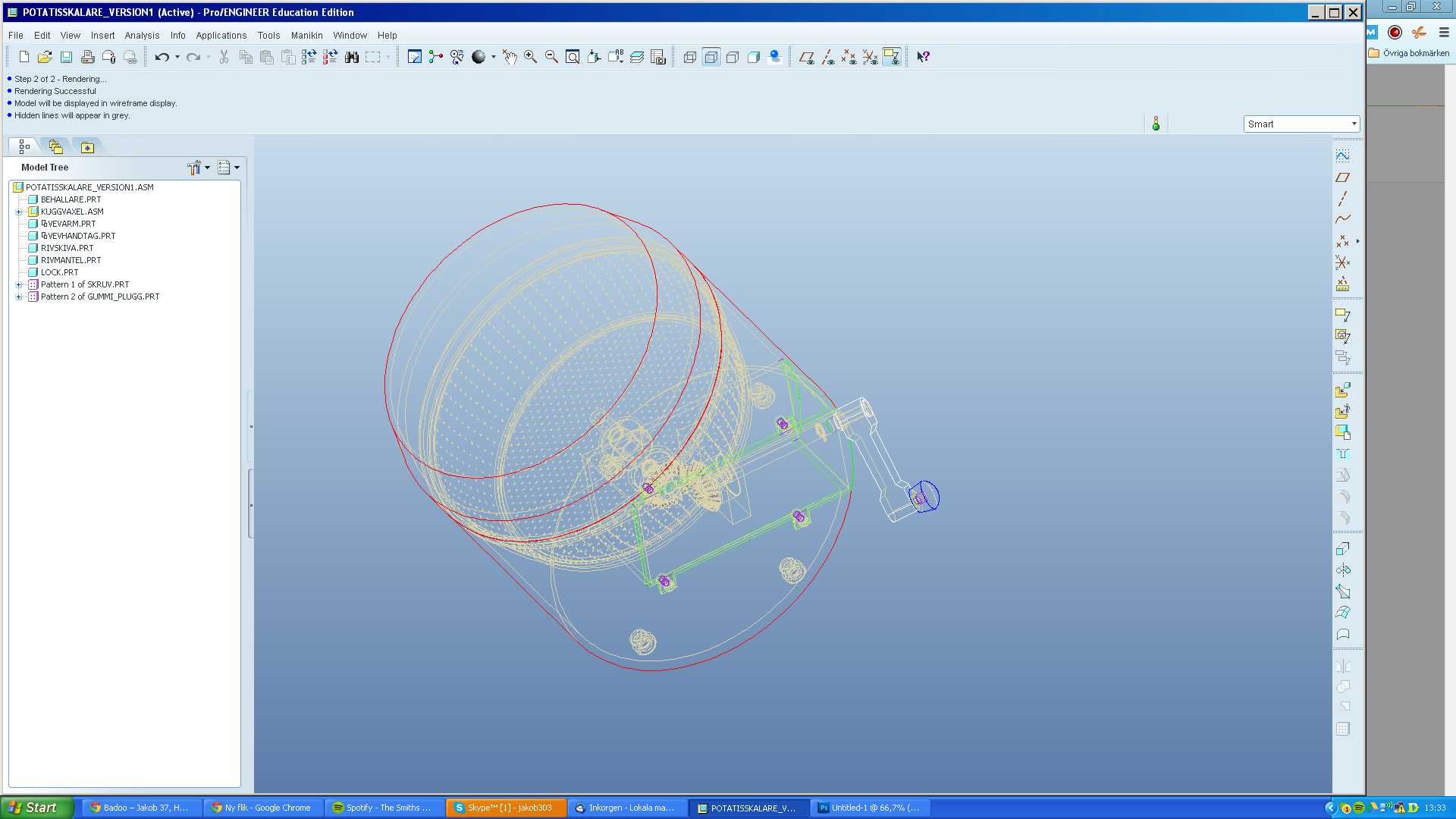Open View Manager icon

[658, 57]
